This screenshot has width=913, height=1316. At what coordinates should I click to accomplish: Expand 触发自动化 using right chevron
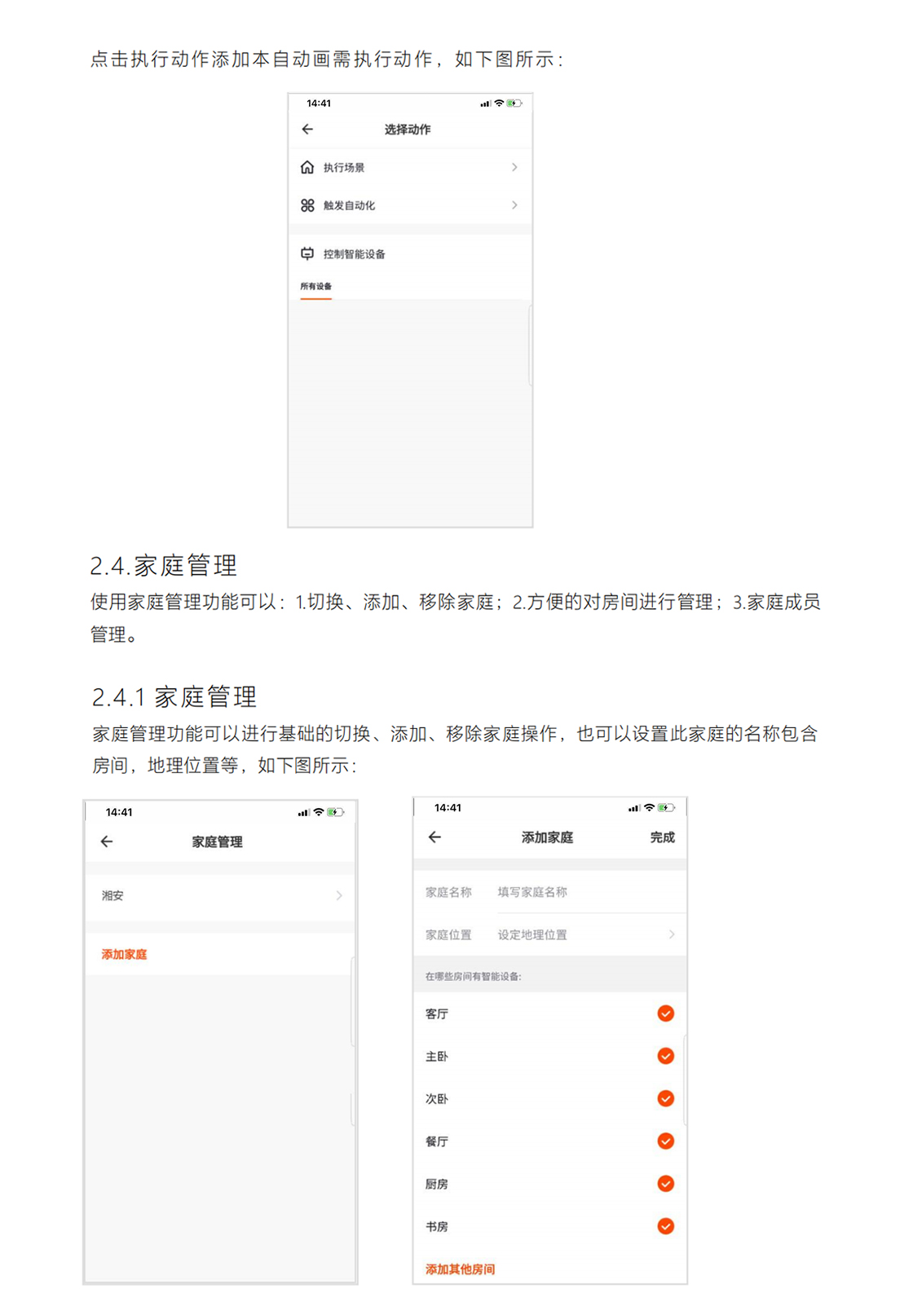click(x=514, y=205)
